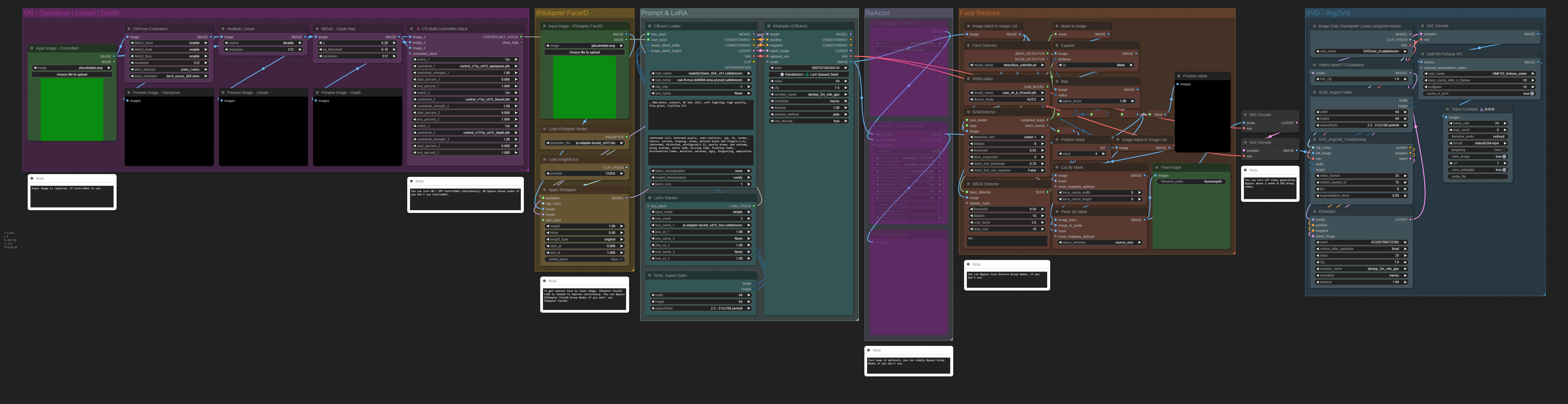Viewport: 1568px width, 404px height.
Task: Click the IPAdapter FaceID group title
Action: click(x=562, y=13)
